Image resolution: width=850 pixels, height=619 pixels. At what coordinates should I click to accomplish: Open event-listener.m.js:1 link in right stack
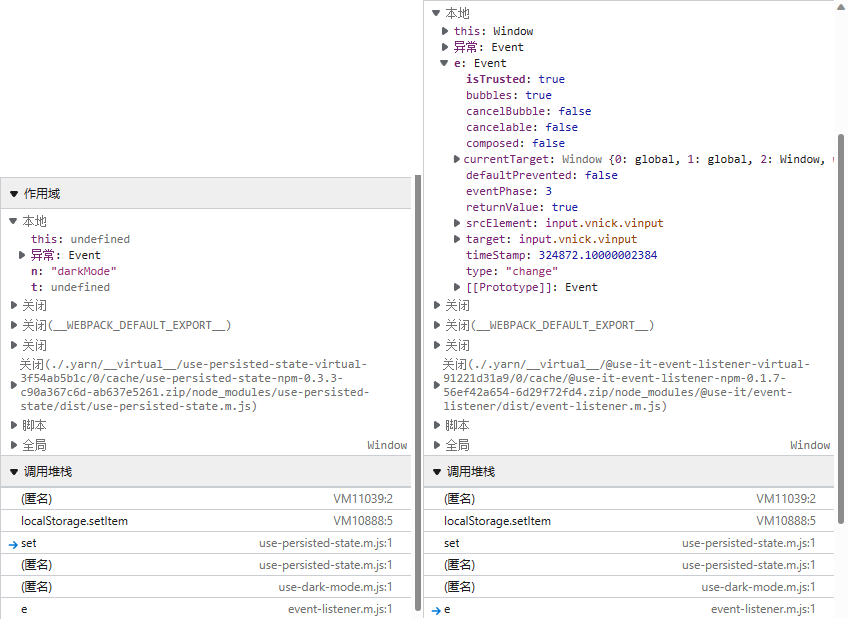pyautogui.click(x=763, y=609)
